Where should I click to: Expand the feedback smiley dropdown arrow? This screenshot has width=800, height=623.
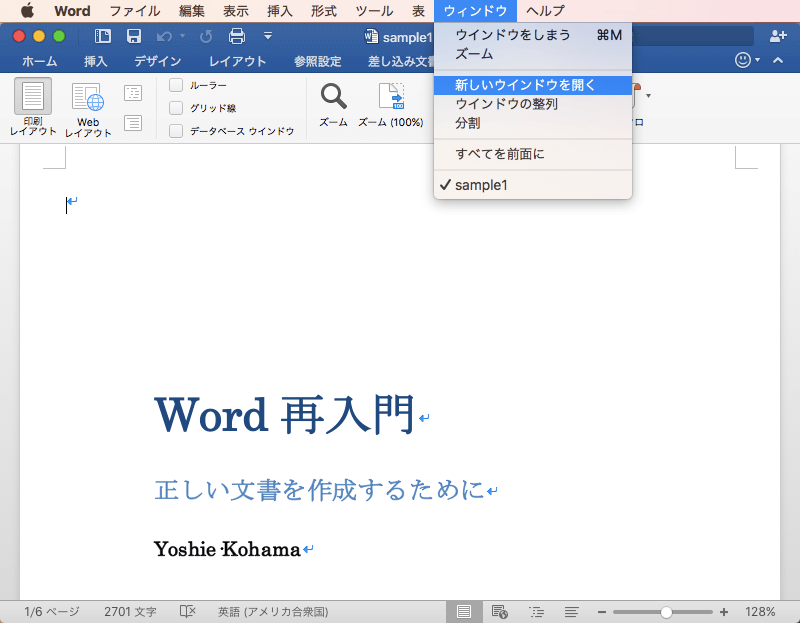pos(758,60)
